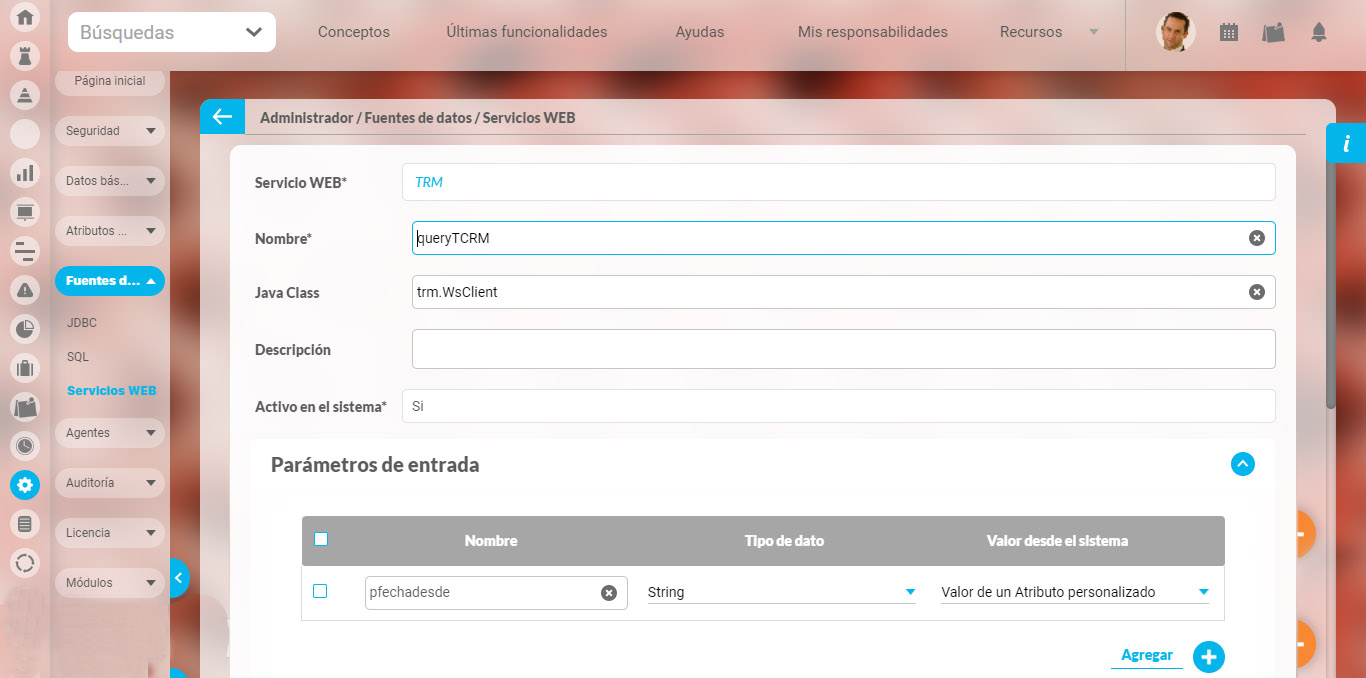Click the Agregar link
Image resolution: width=1366 pixels, height=678 pixels.
click(x=1146, y=655)
